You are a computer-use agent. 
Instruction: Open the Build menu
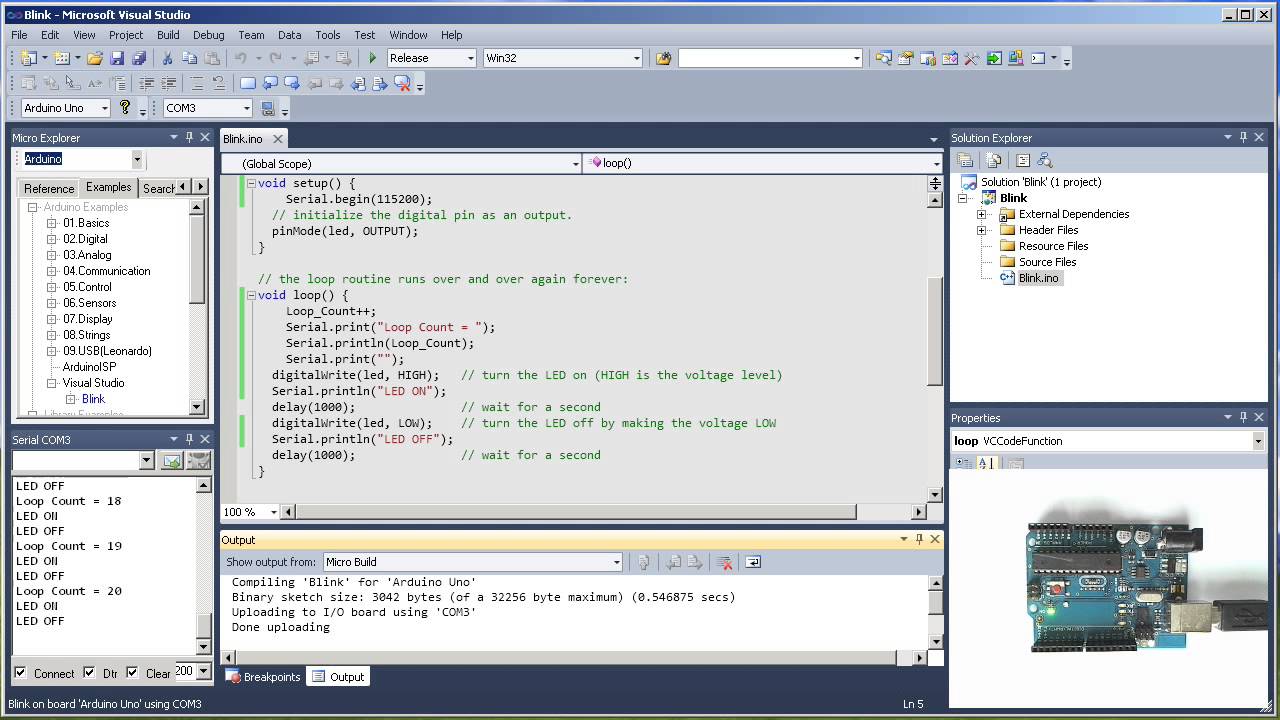point(168,35)
